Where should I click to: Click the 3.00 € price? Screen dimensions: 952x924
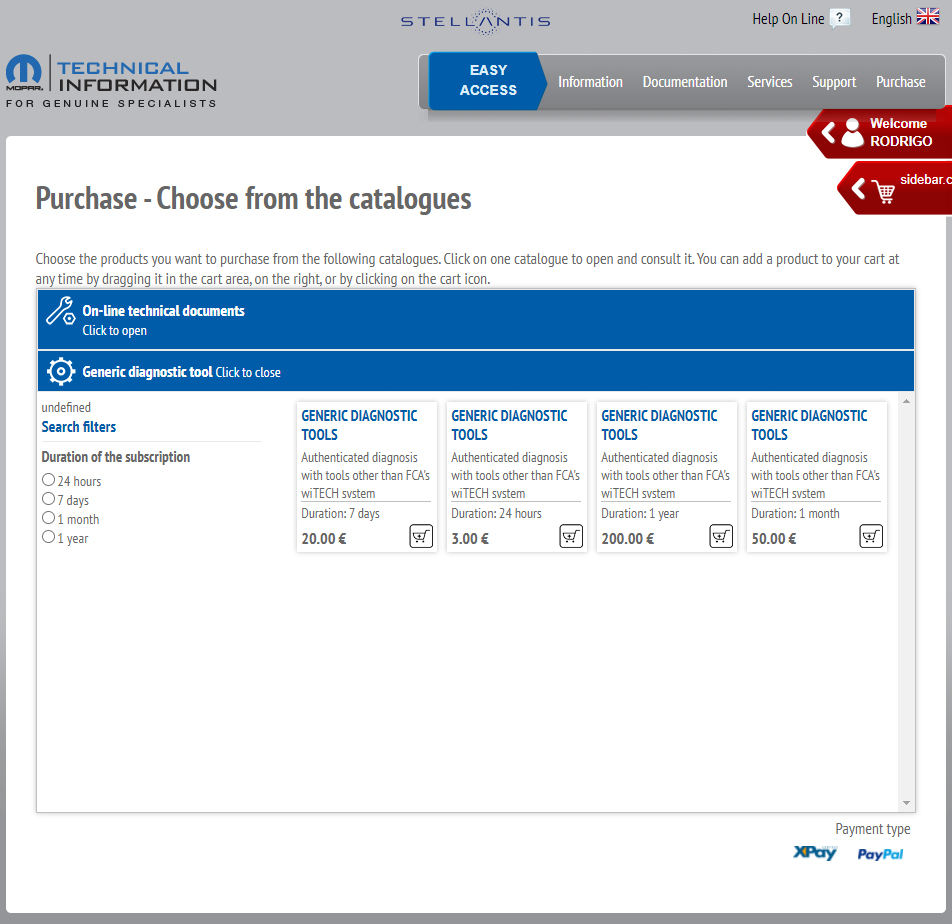coord(470,538)
